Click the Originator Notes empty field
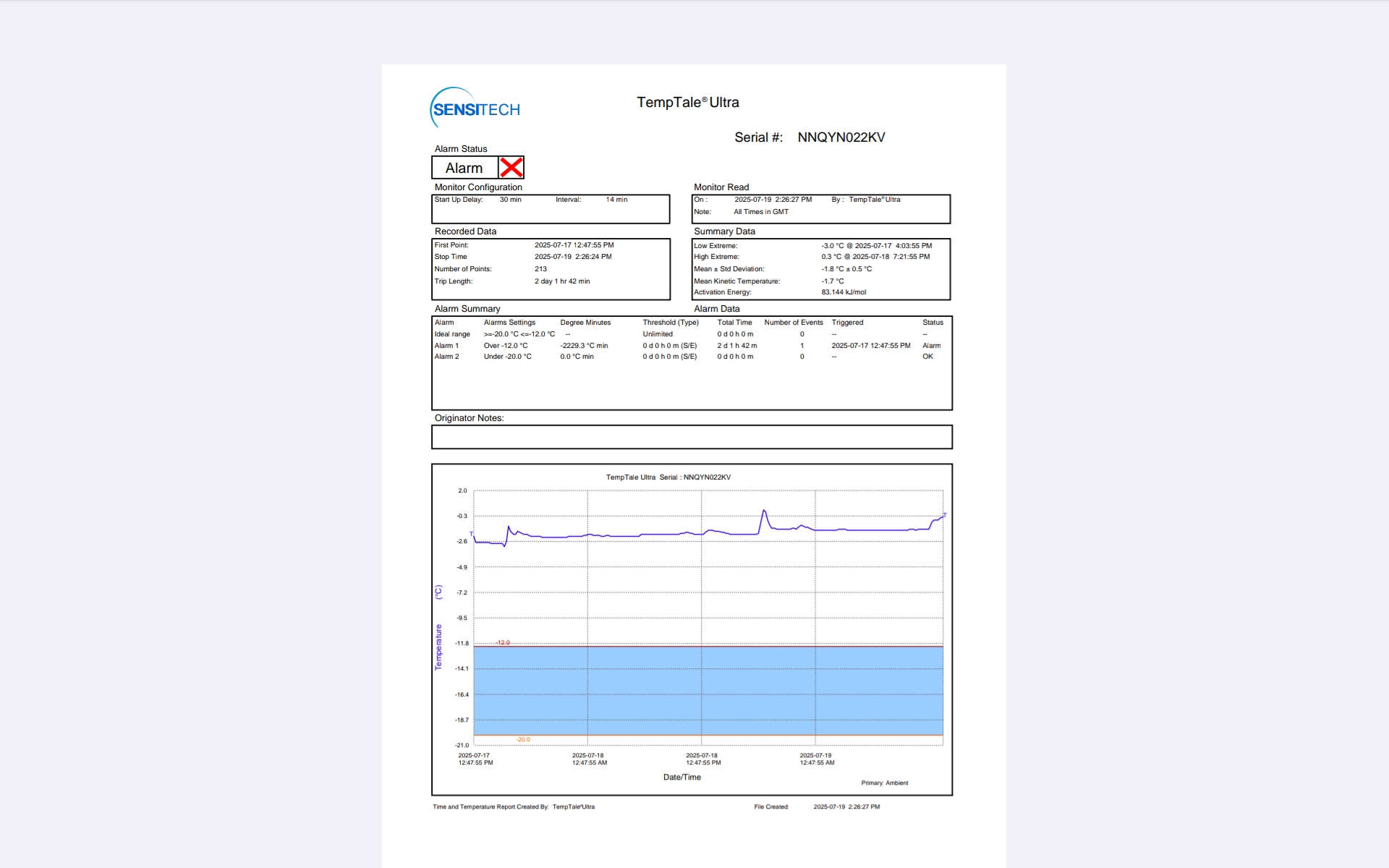The height and width of the screenshot is (868, 1389). click(x=691, y=437)
